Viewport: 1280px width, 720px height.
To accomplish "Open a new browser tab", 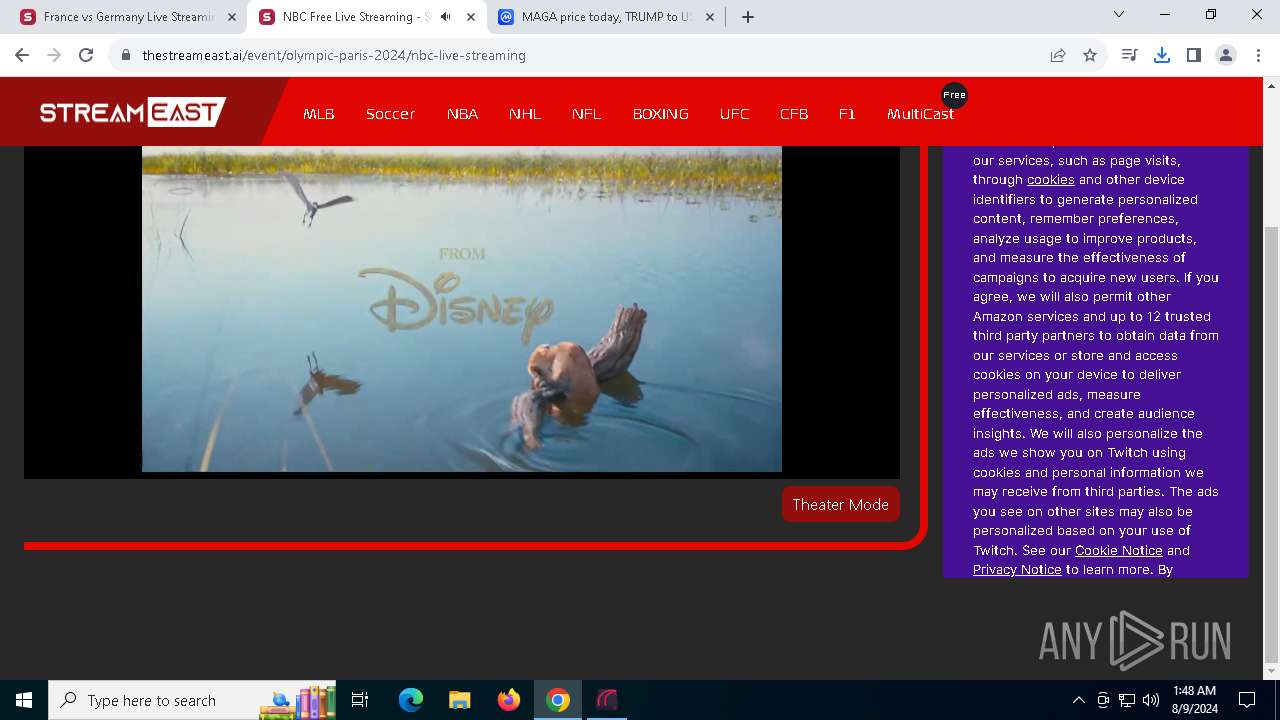I will pyautogui.click(x=748, y=17).
